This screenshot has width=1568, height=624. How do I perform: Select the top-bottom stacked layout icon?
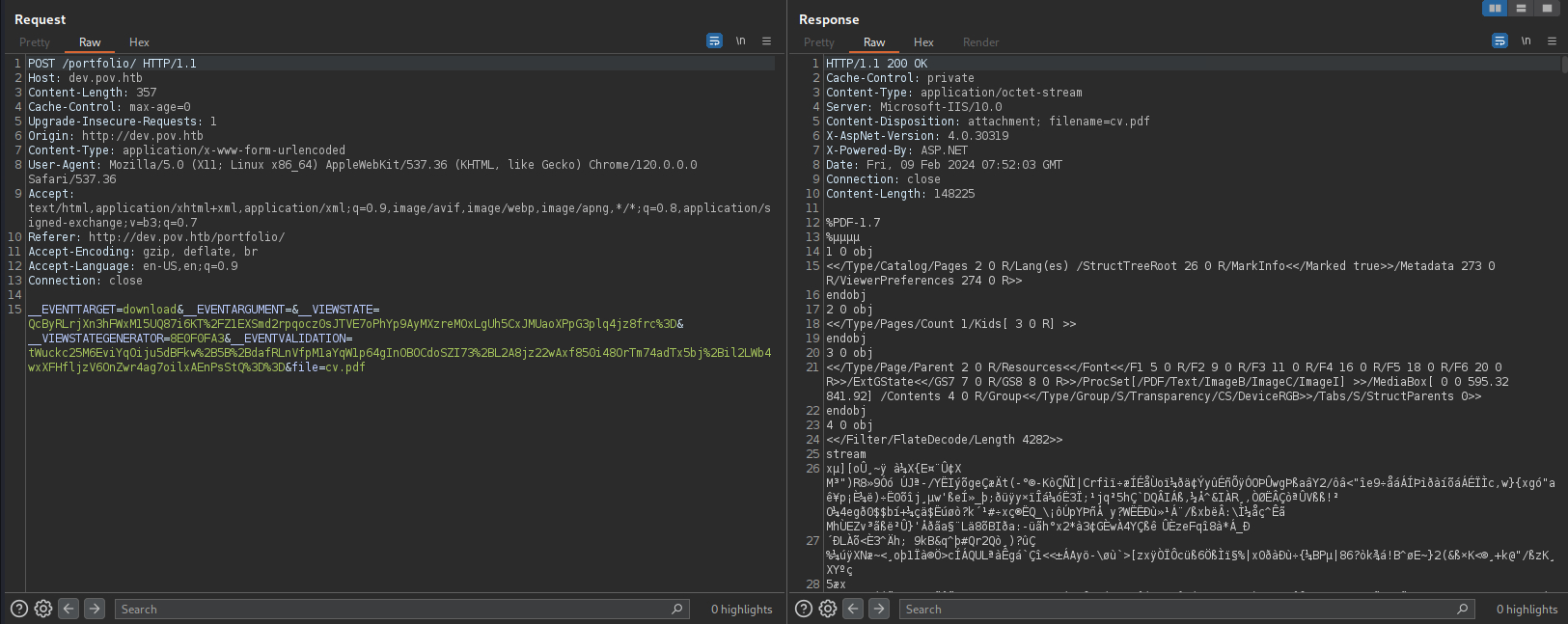tap(1521, 8)
